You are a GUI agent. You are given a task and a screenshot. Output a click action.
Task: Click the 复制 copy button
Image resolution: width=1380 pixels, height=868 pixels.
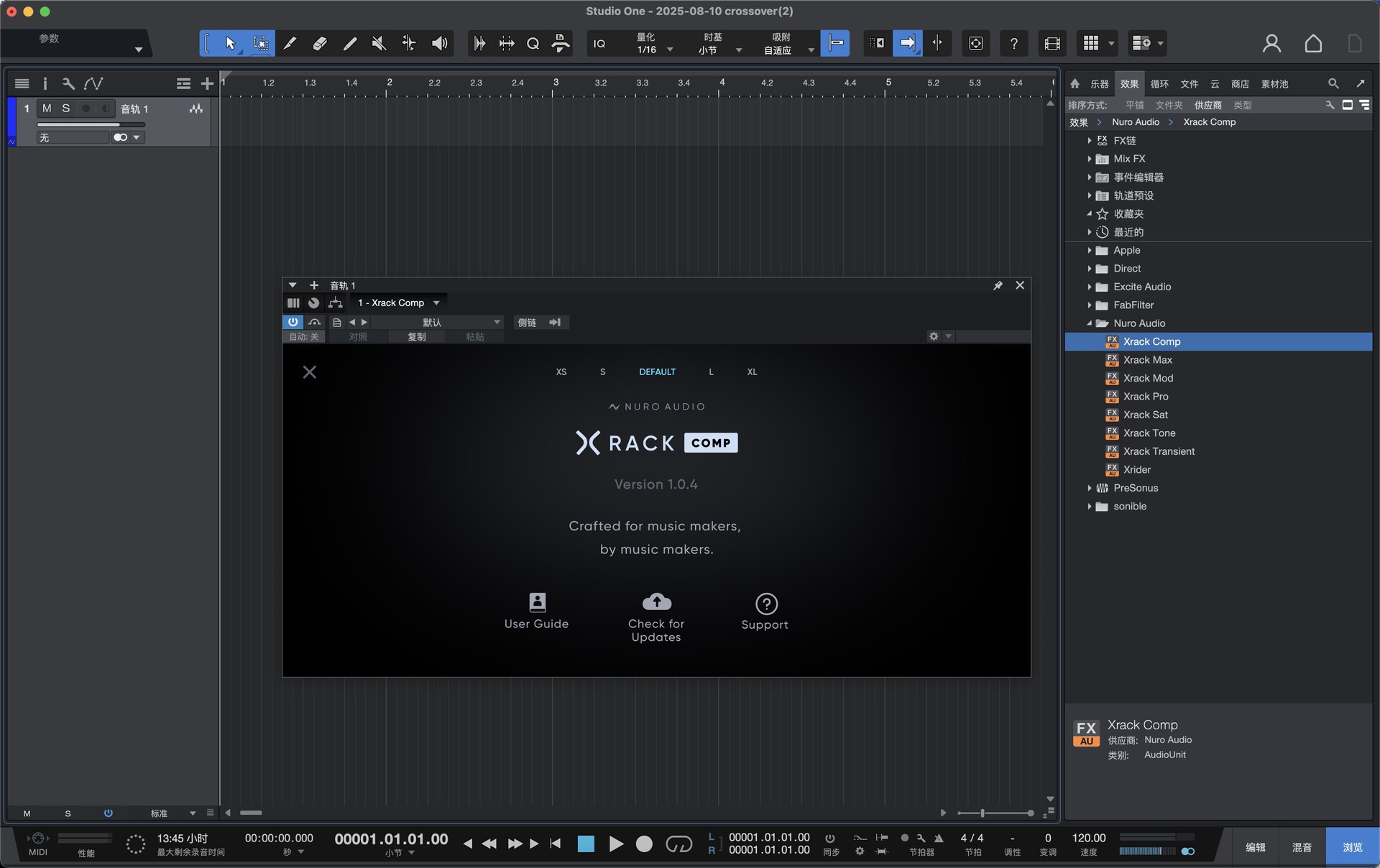coord(417,336)
